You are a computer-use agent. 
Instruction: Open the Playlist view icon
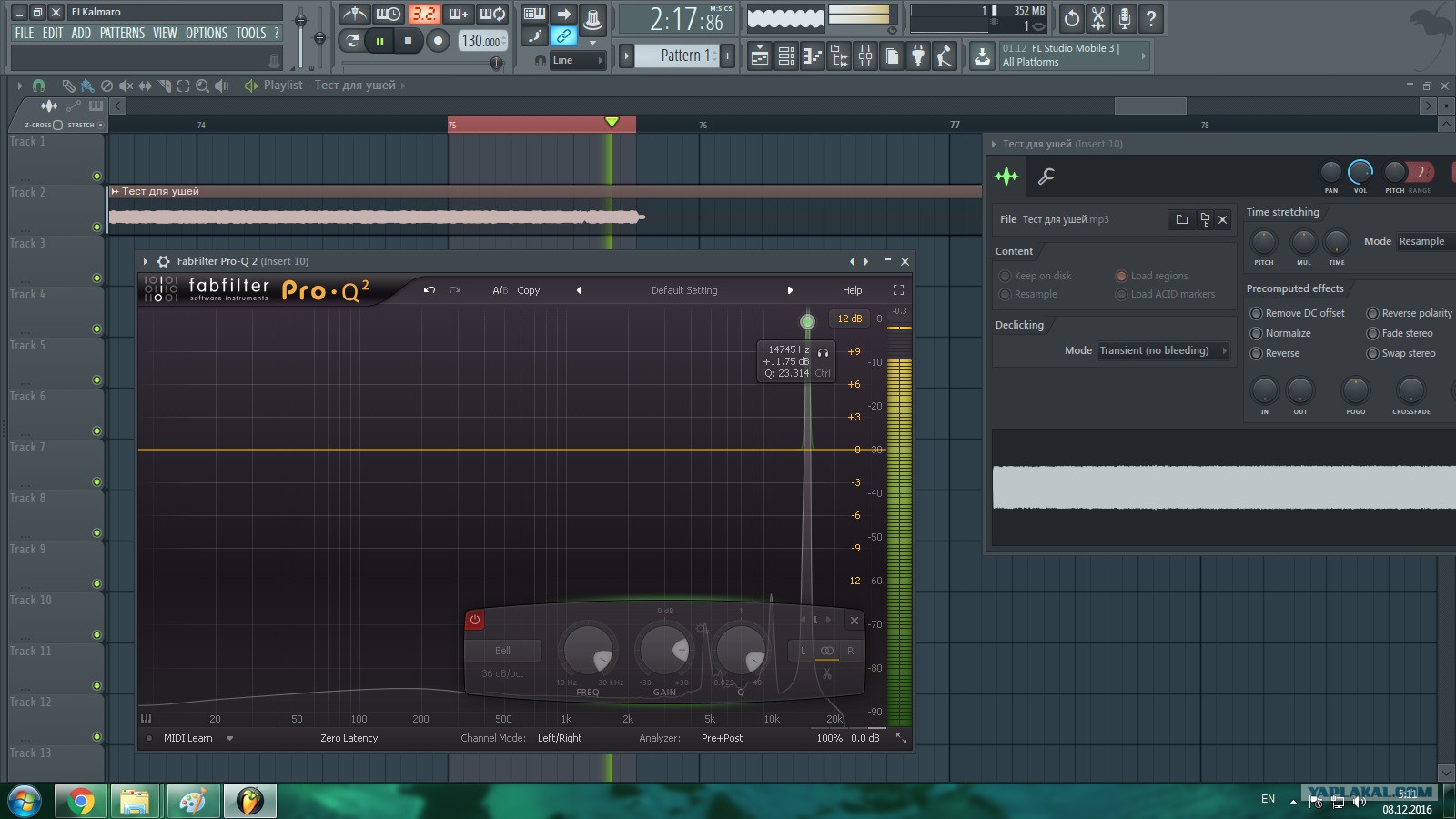pyautogui.click(x=759, y=56)
